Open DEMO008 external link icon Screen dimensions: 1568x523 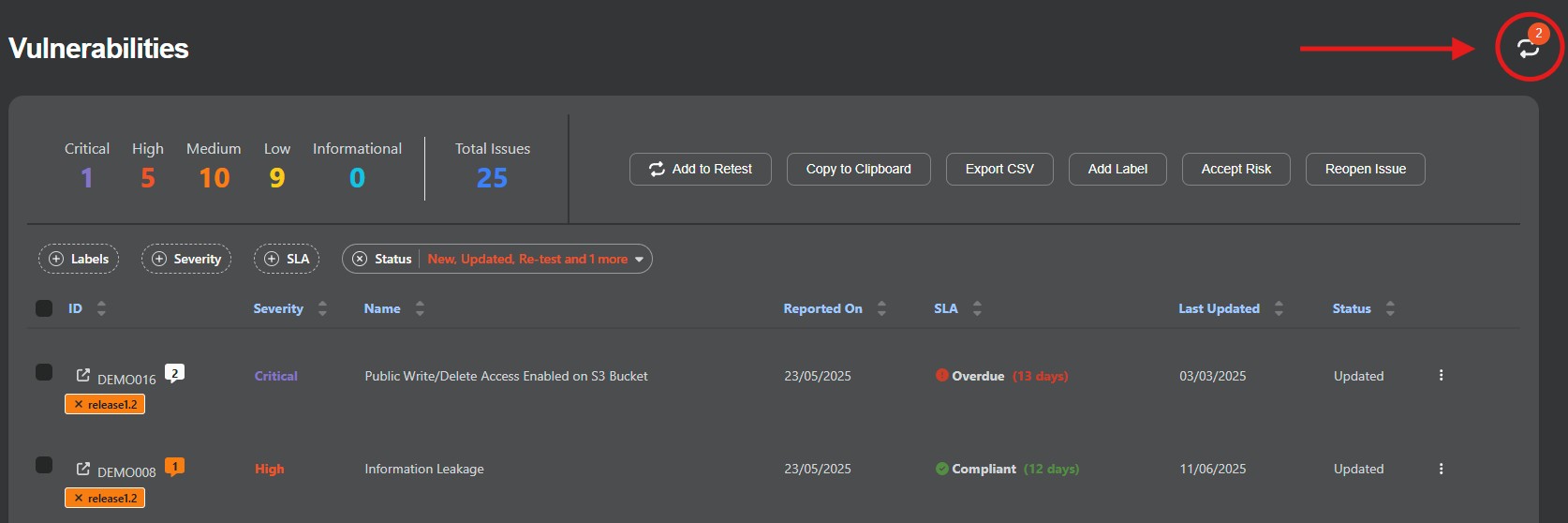pyautogui.click(x=83, y=469)
